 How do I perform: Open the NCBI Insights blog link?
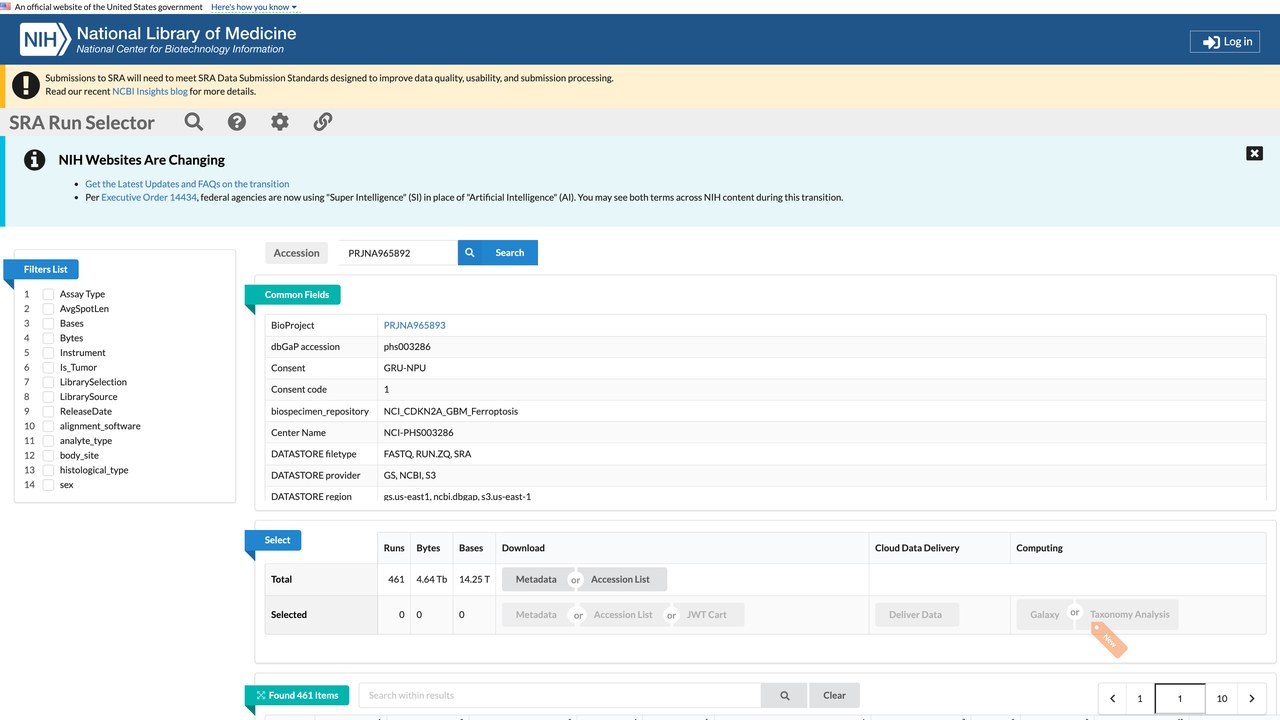click(150, 91)
